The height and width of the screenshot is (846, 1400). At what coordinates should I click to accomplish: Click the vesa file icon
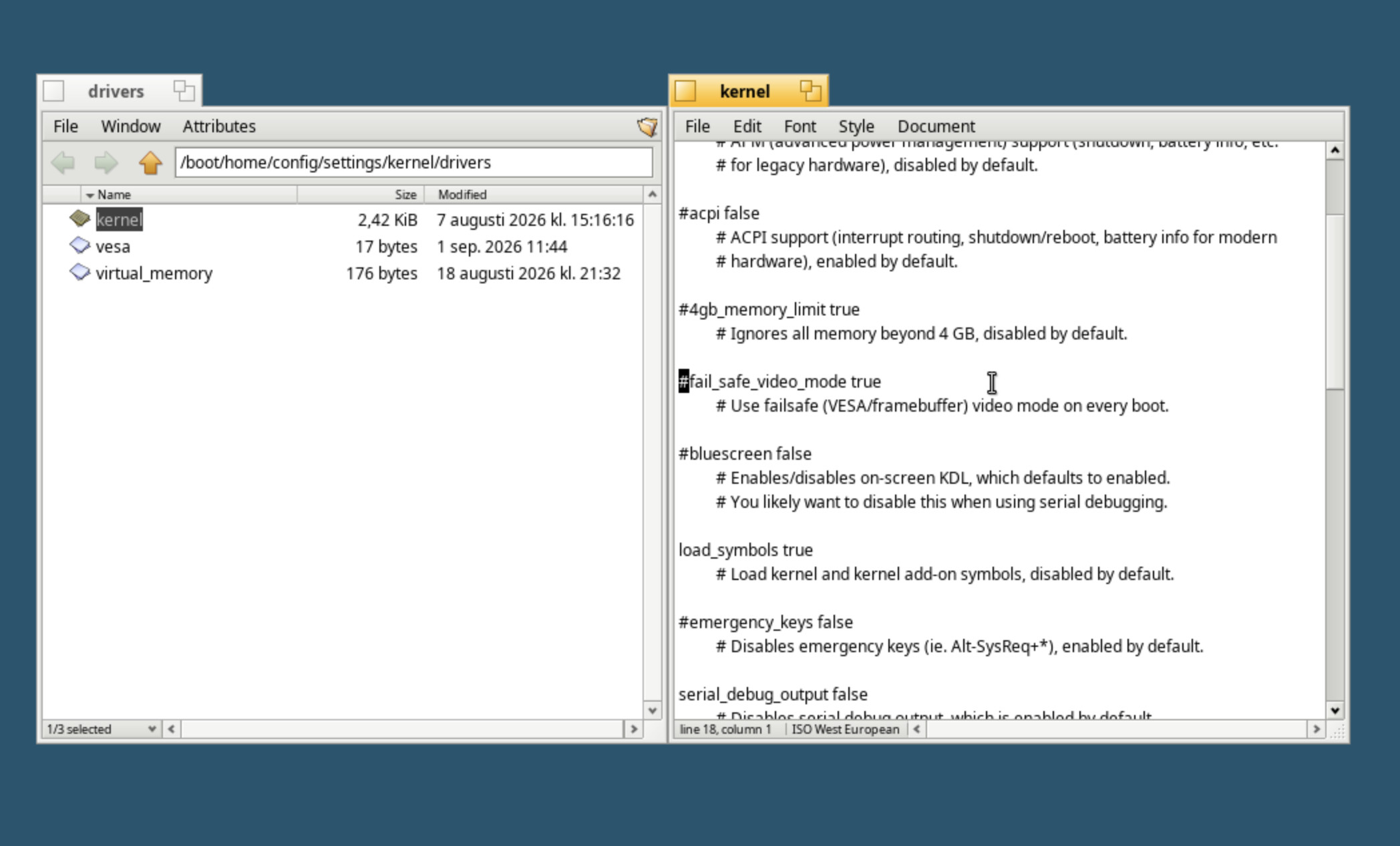(x=79, y=245)
